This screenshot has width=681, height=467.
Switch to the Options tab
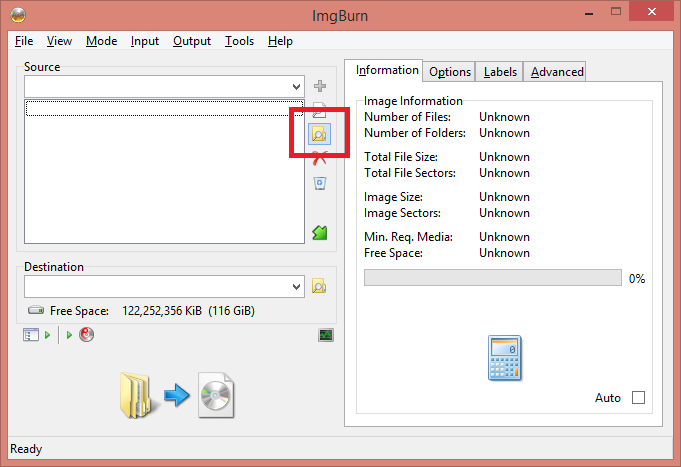[x=450, y=72]
